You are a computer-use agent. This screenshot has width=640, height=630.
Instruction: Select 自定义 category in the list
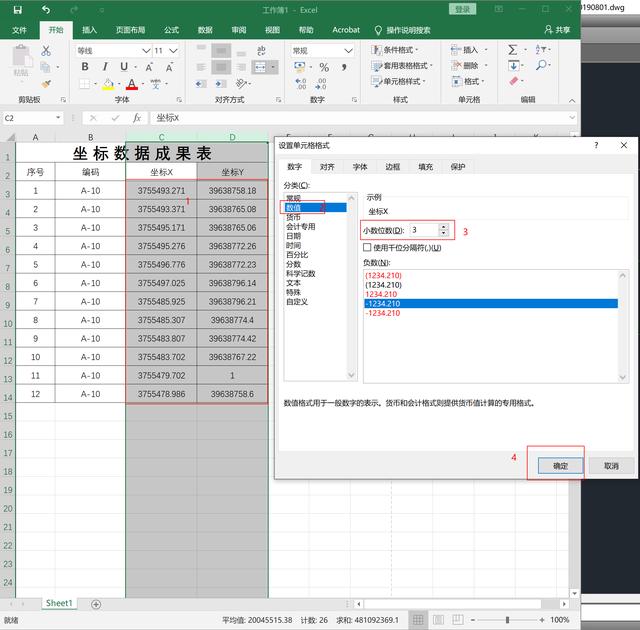point(297,302)
